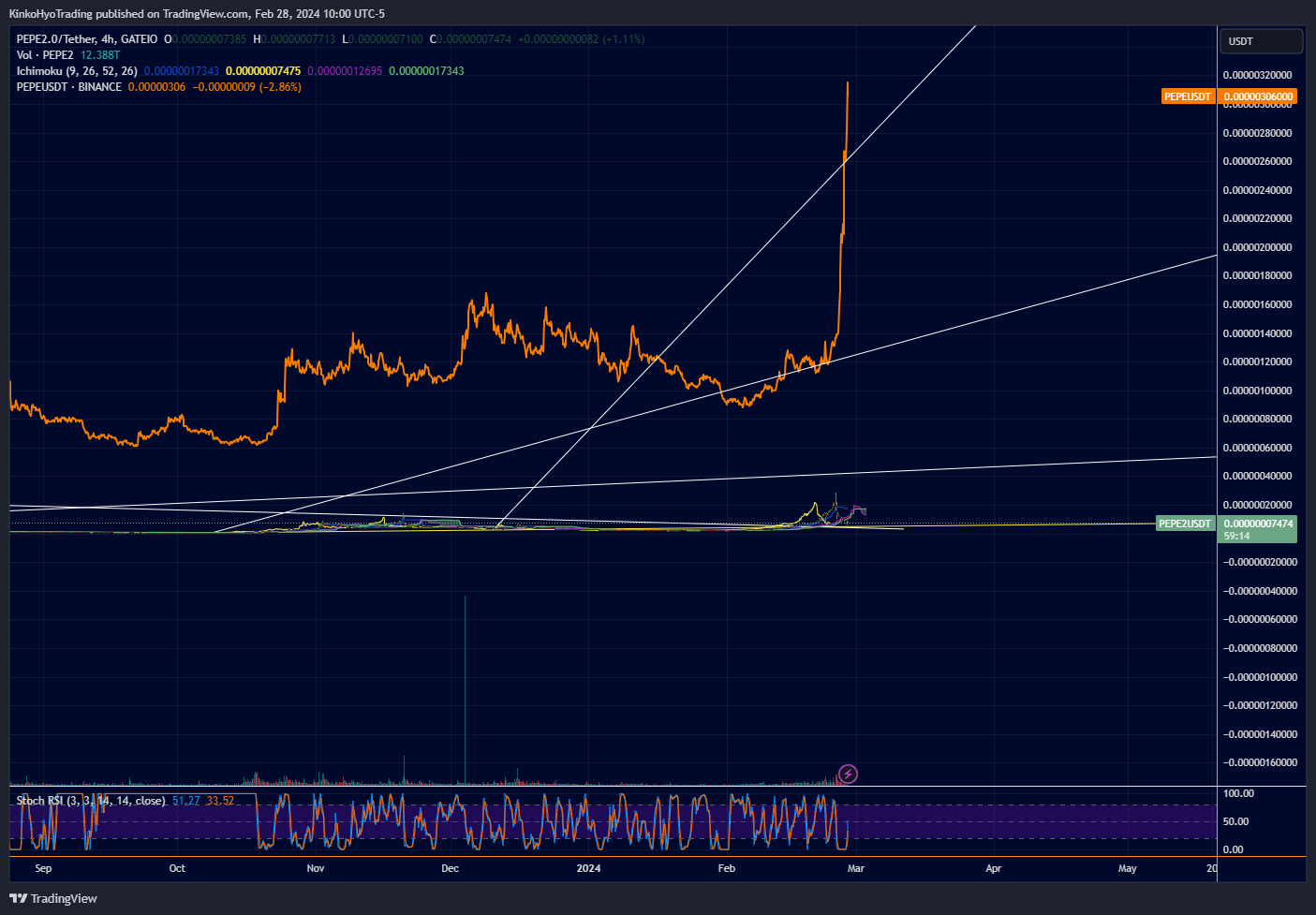Click the green price value 0.00000007474
This screenshot has width=1316, height=915.
point(1258,524)
